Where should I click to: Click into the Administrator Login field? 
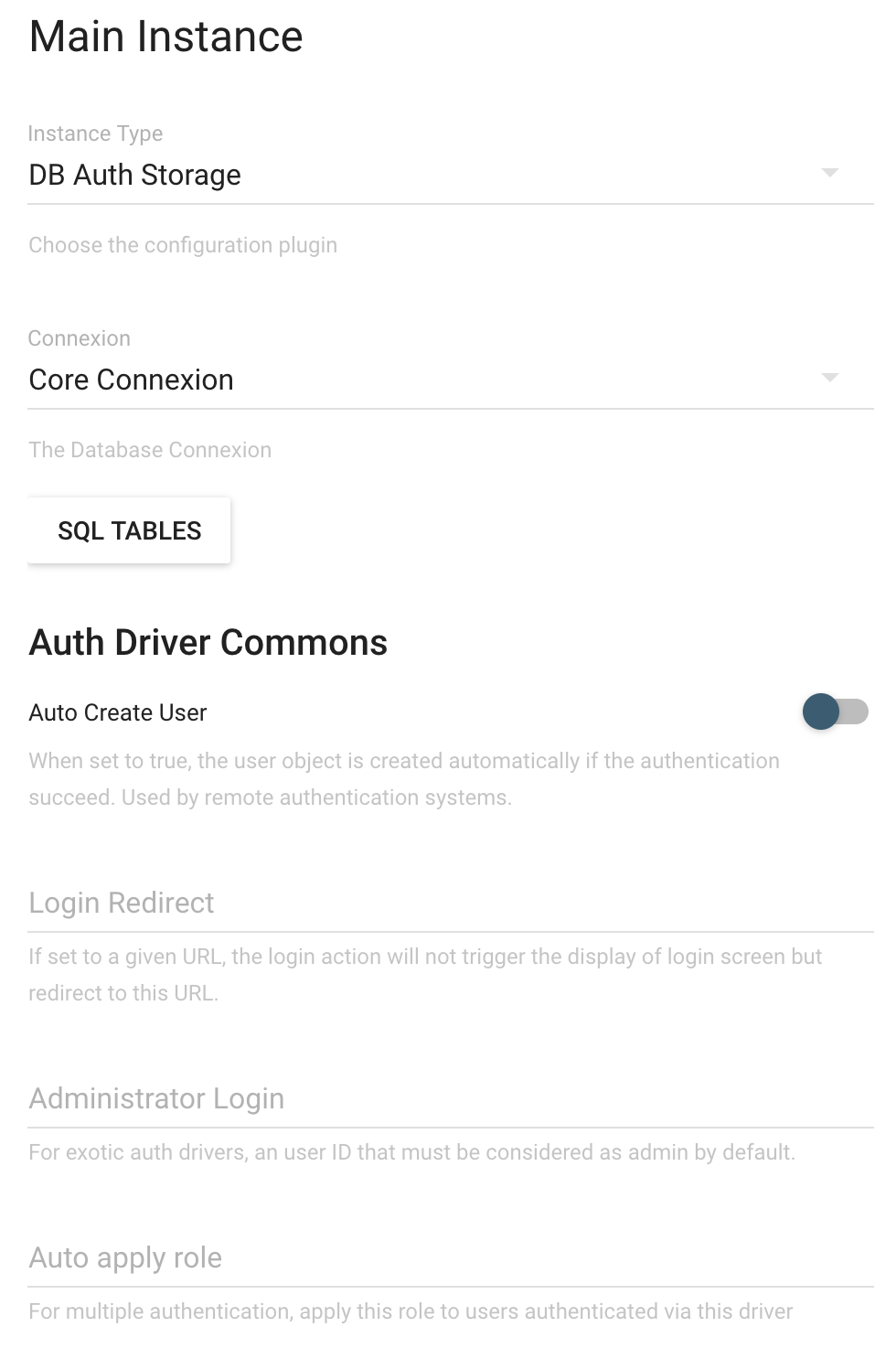coord(451,1099)
